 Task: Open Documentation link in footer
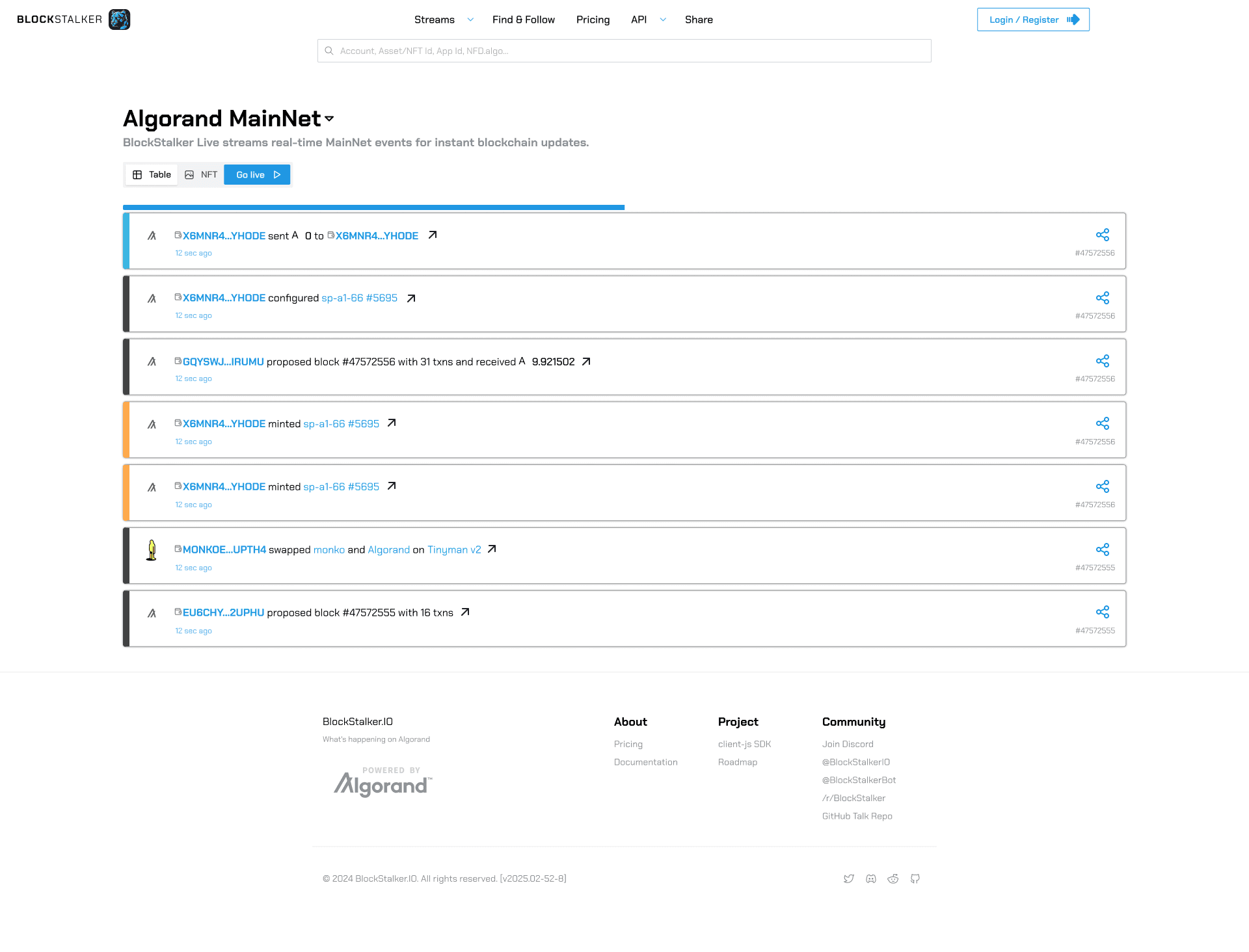pyautogui.click(x=646, y=762)
